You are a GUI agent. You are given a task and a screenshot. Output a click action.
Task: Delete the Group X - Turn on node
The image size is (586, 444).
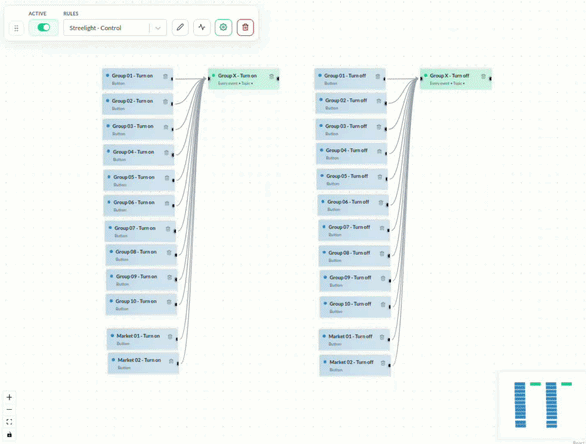(271, 76)
